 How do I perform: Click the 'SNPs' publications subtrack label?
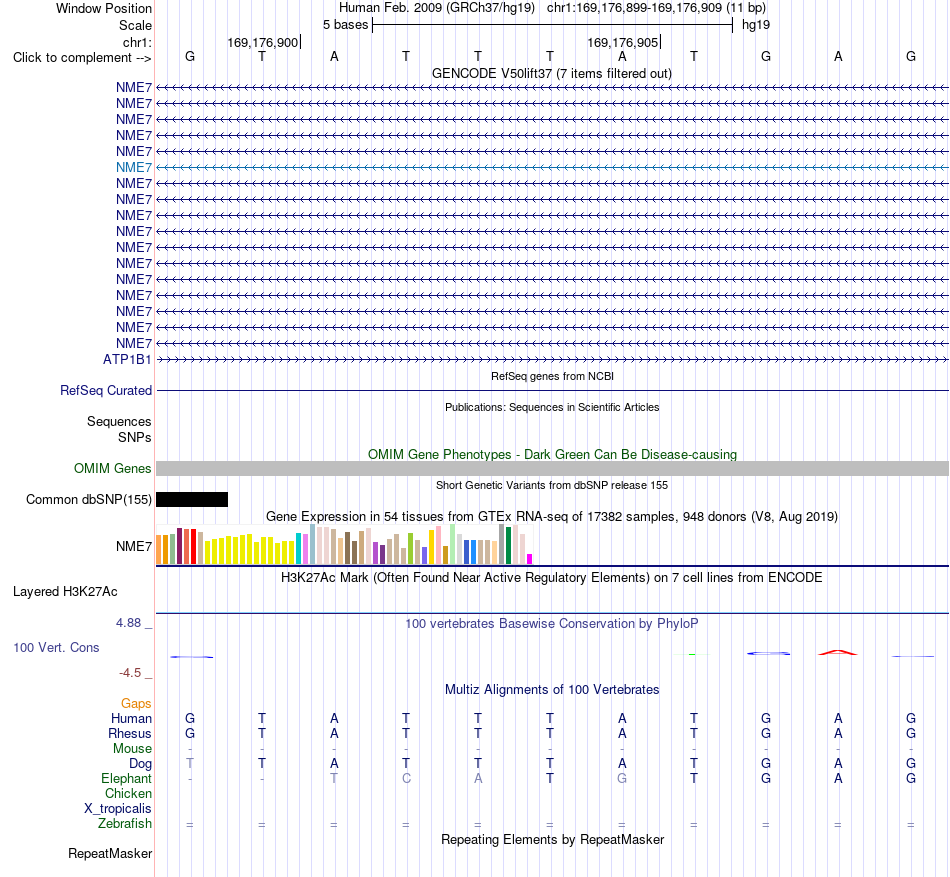pos(135,437)
